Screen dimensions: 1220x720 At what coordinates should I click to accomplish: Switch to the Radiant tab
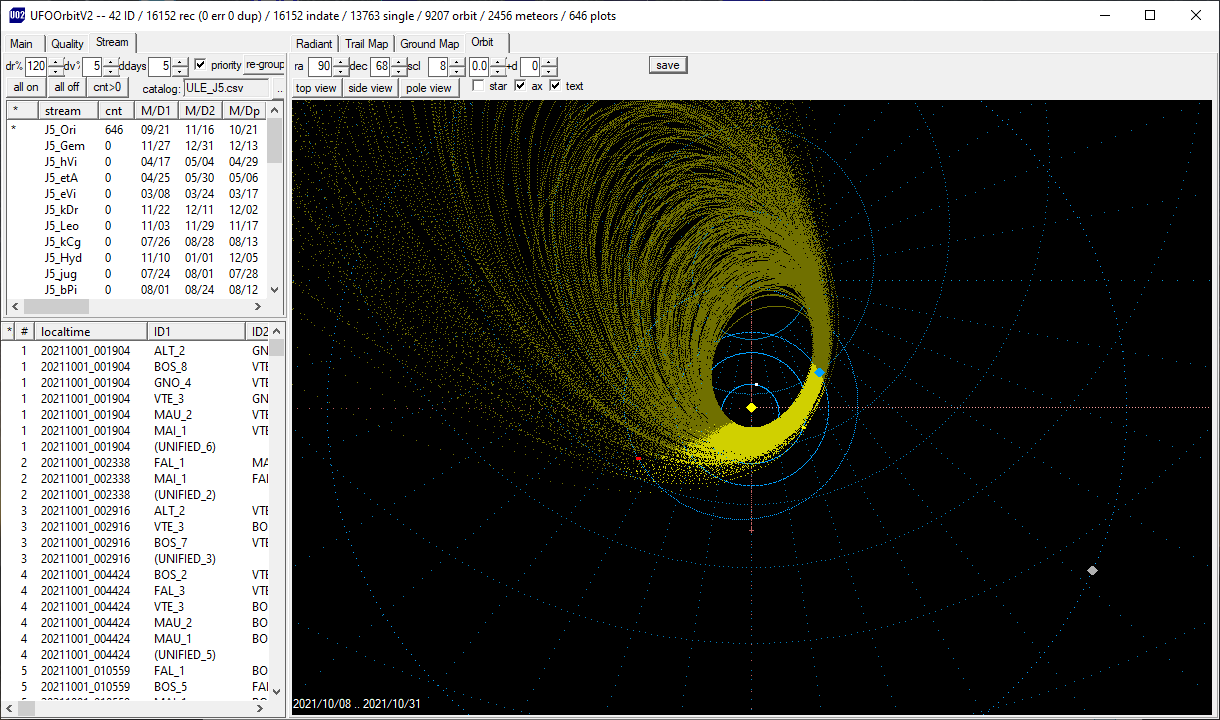(x=314, y=44)
